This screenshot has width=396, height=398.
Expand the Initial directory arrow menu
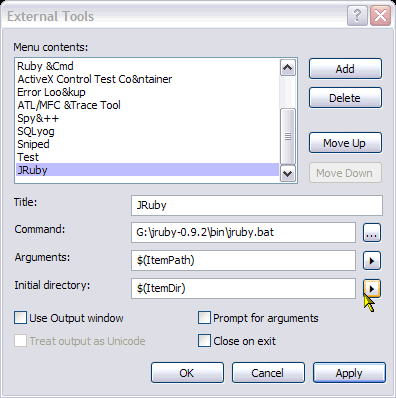click(x=372, y=289)
